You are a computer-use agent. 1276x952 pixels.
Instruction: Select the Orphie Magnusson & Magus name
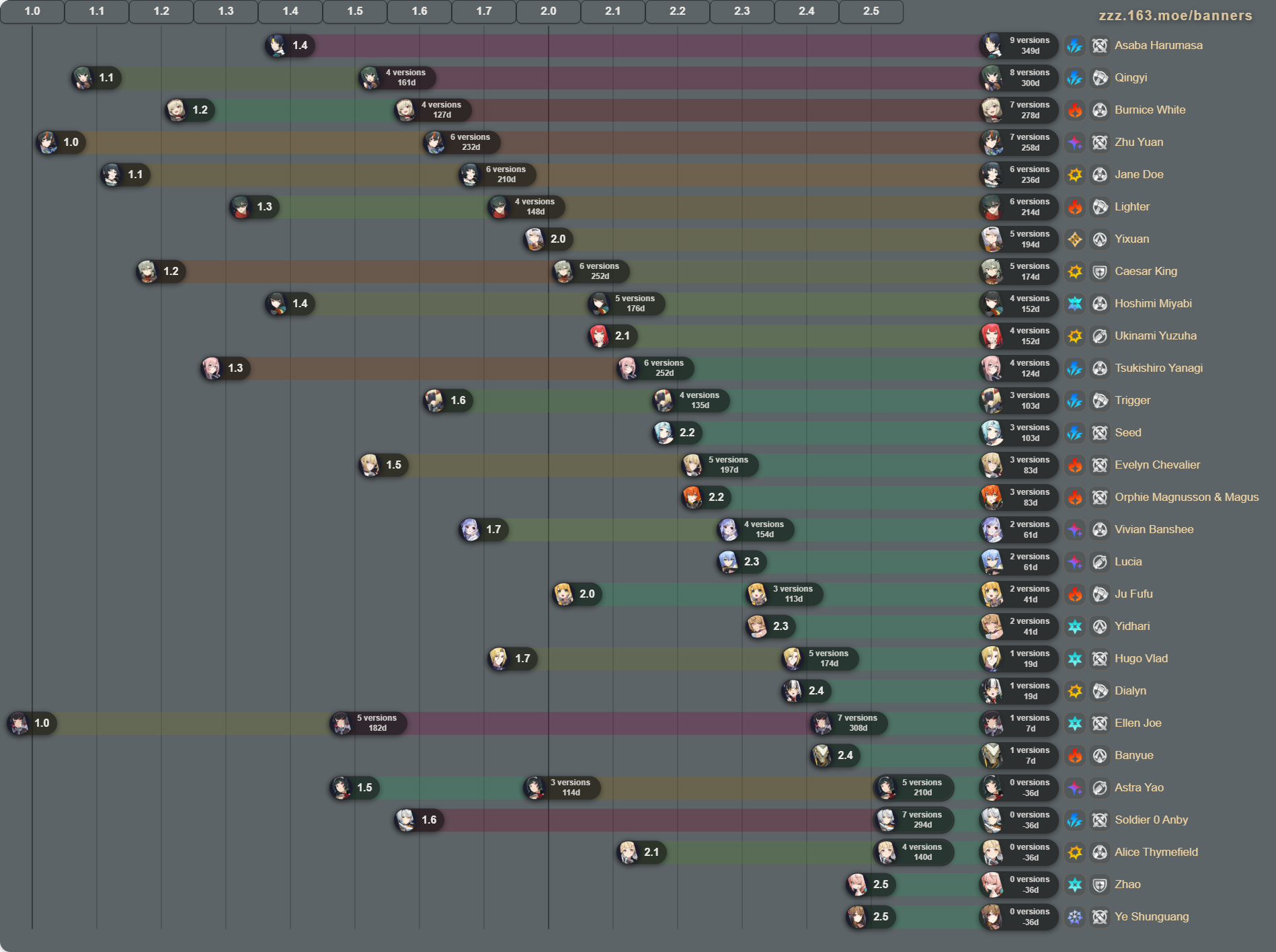1187,498
